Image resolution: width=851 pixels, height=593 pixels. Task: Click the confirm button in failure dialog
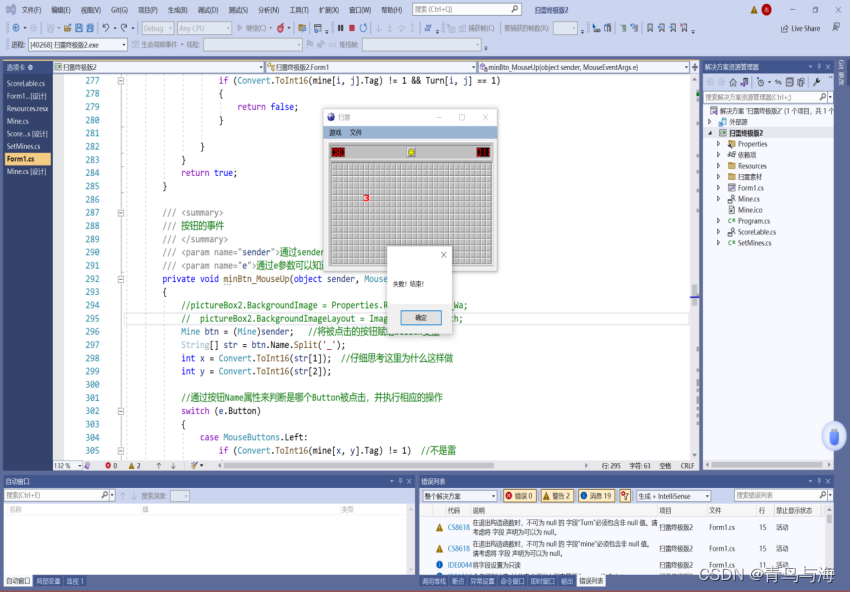pyautogui.click(x=421, y=318)
